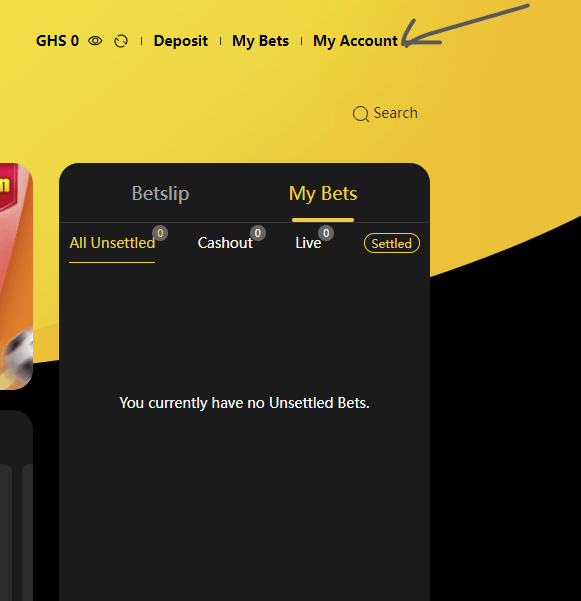
Task: Click the count badge beside Live
Action: [326, 233]
